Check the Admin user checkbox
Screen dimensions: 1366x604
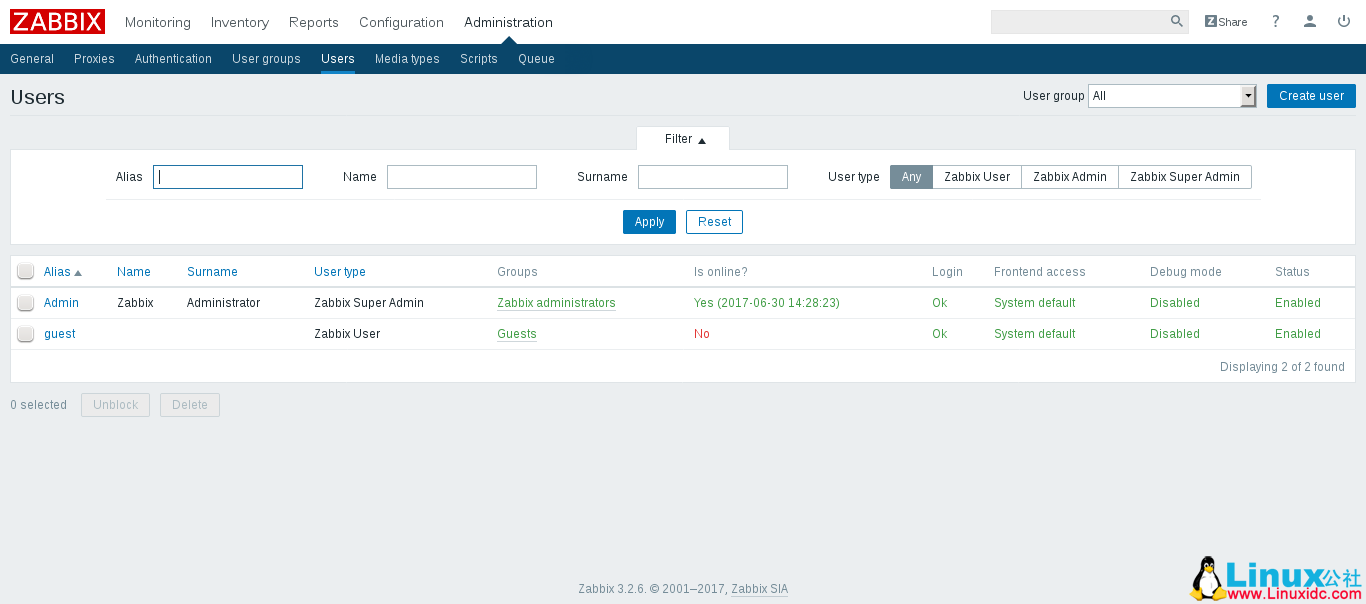point(26,303)
